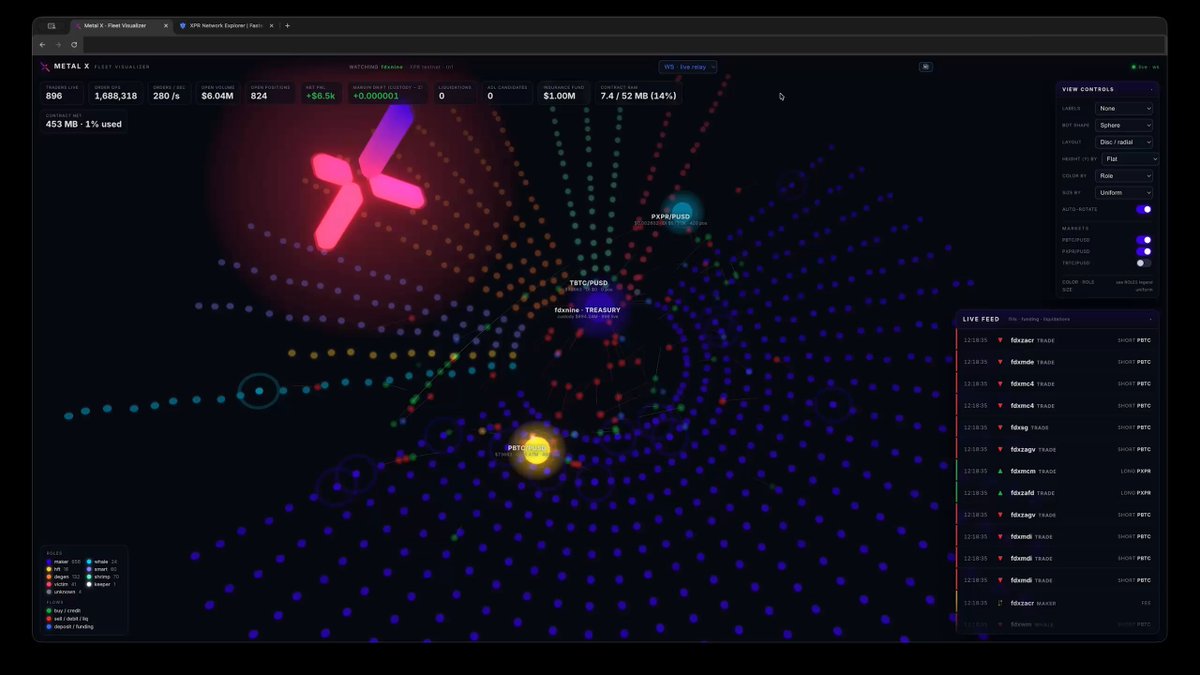Click the fee icon in fdxzacr MAKER row
The width and height of the screenshot is (1200, 675).
pos(999,603)
